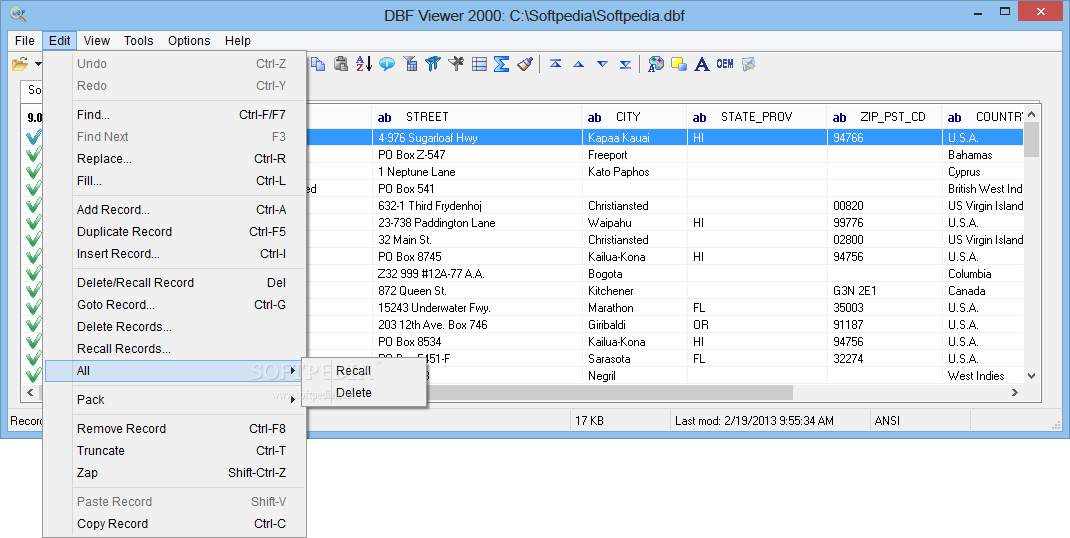
Task: Toggle the checkmark on PO Box 541 row
Action: [33, 188]
